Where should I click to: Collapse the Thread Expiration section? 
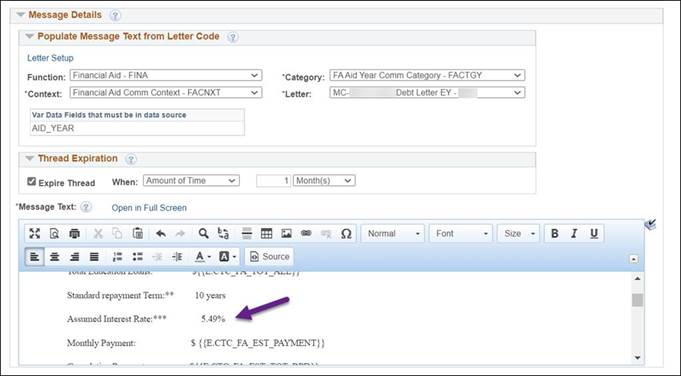[30, 158]
